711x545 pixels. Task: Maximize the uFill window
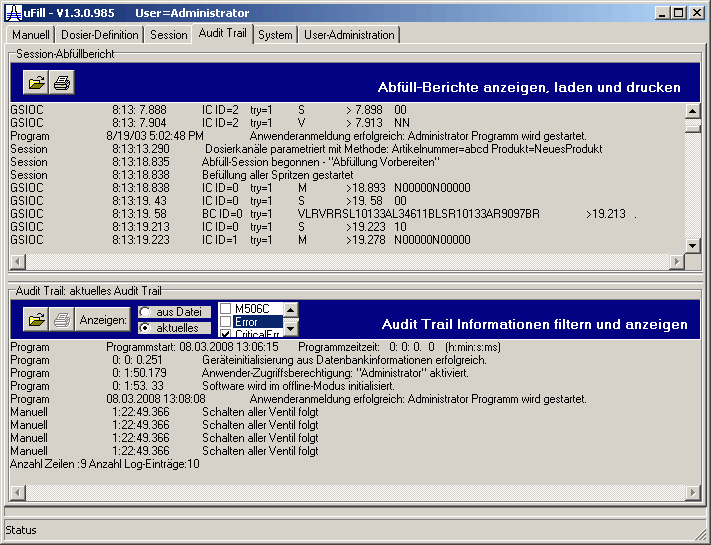pos(678,13)
